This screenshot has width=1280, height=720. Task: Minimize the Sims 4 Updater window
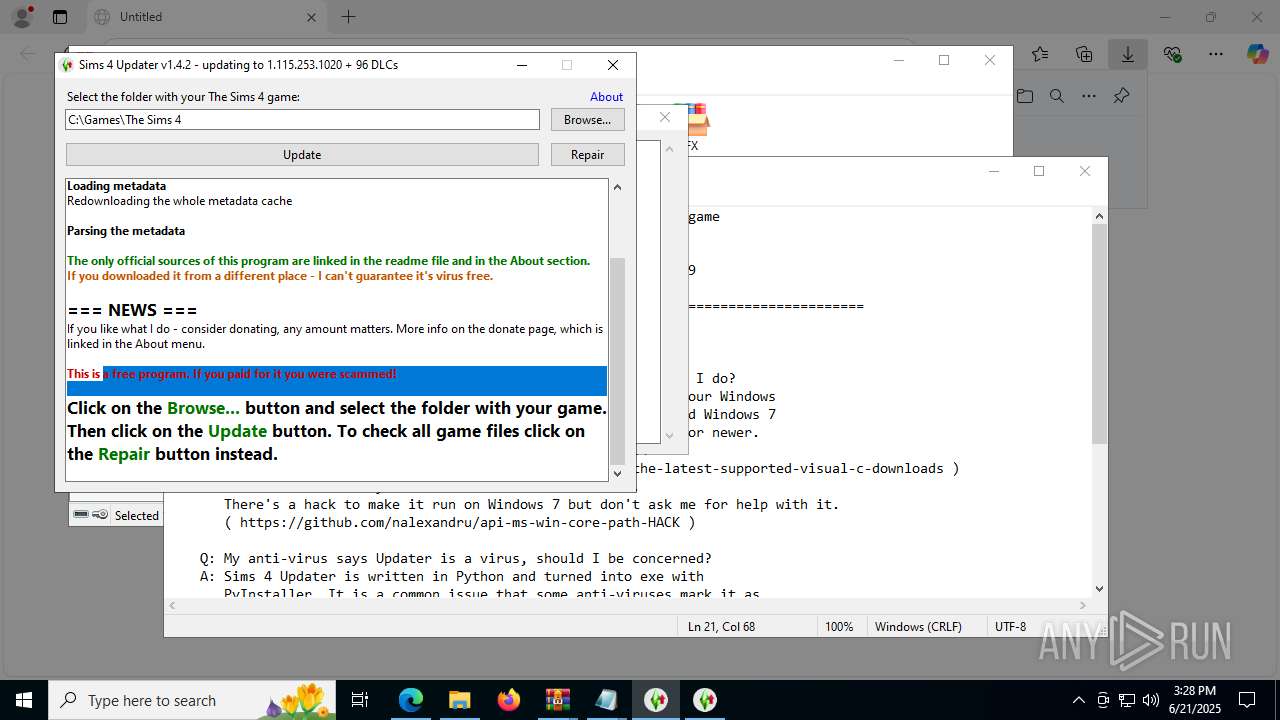coord(522,65)
